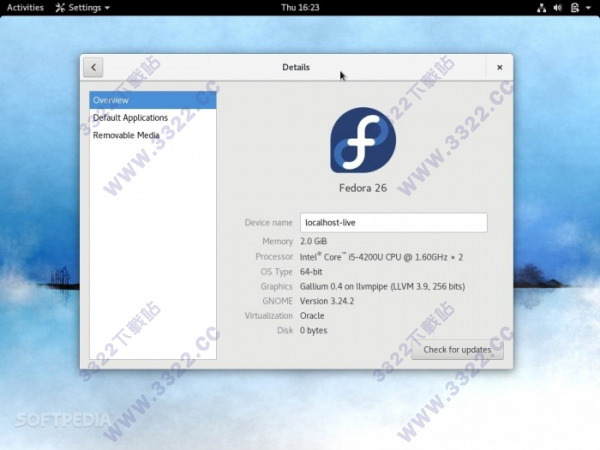The width and height of the screenshot is (600, 450).
Task: Click the Gallium 0.4 graphics value
Action: tap(382, 287)
